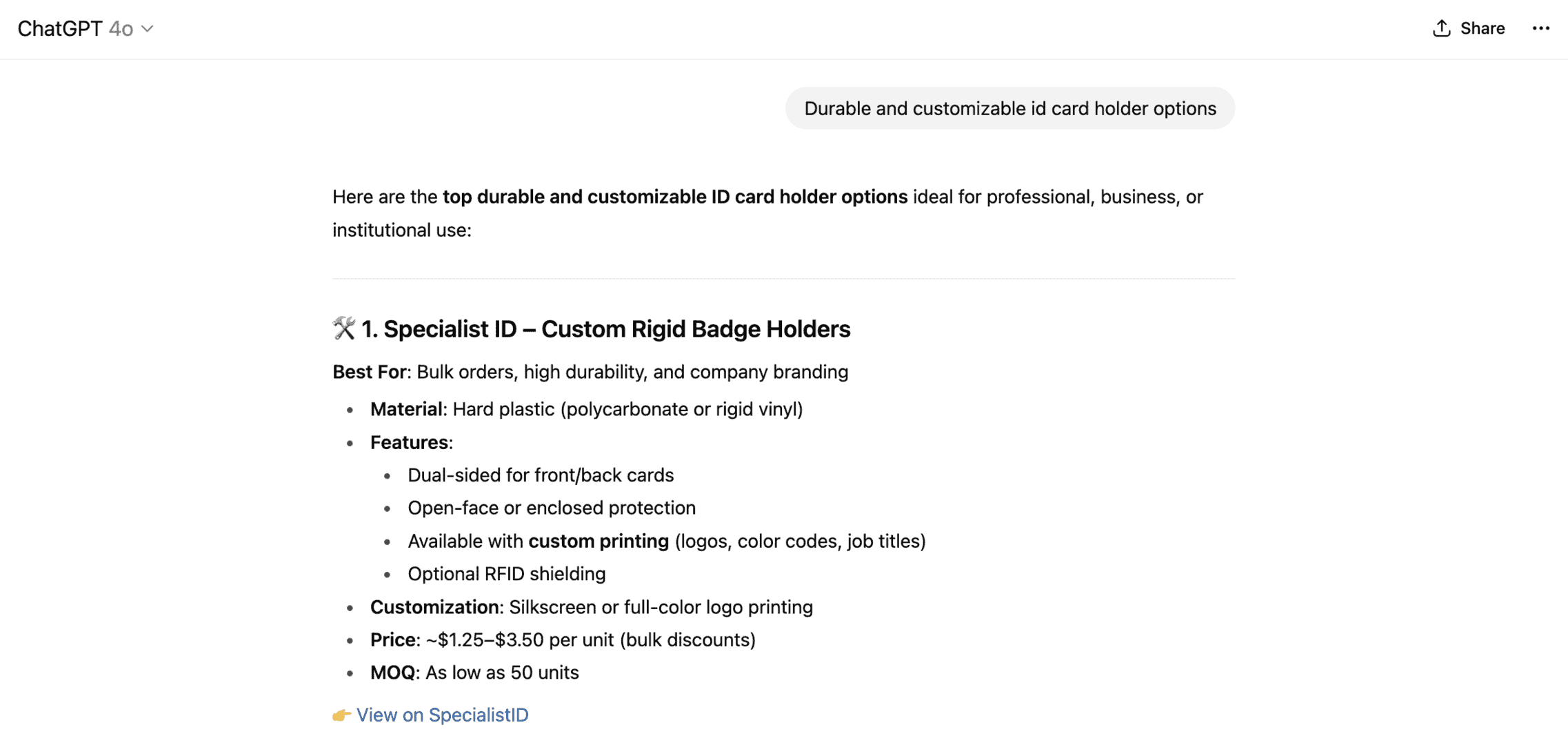Open the three-dot more options menu
The height and width of the screenshot is (745, 1568).
click(x=1541, y=28)
